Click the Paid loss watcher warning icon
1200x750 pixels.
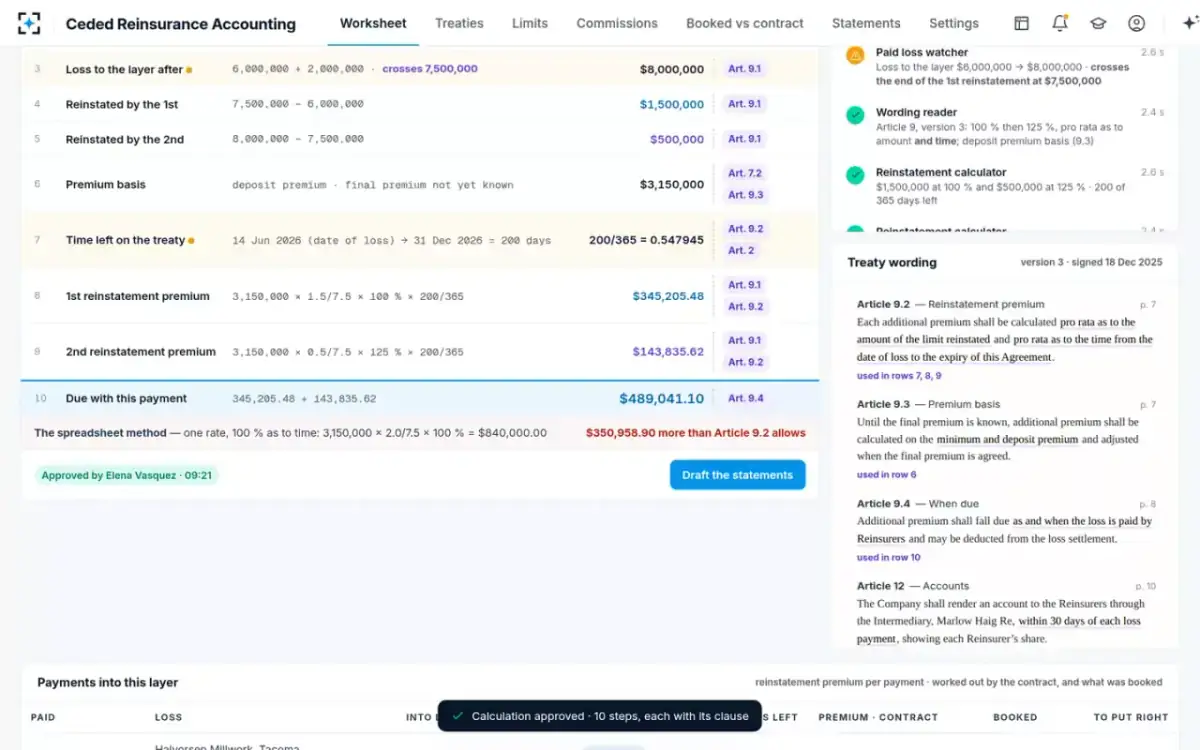855,56
